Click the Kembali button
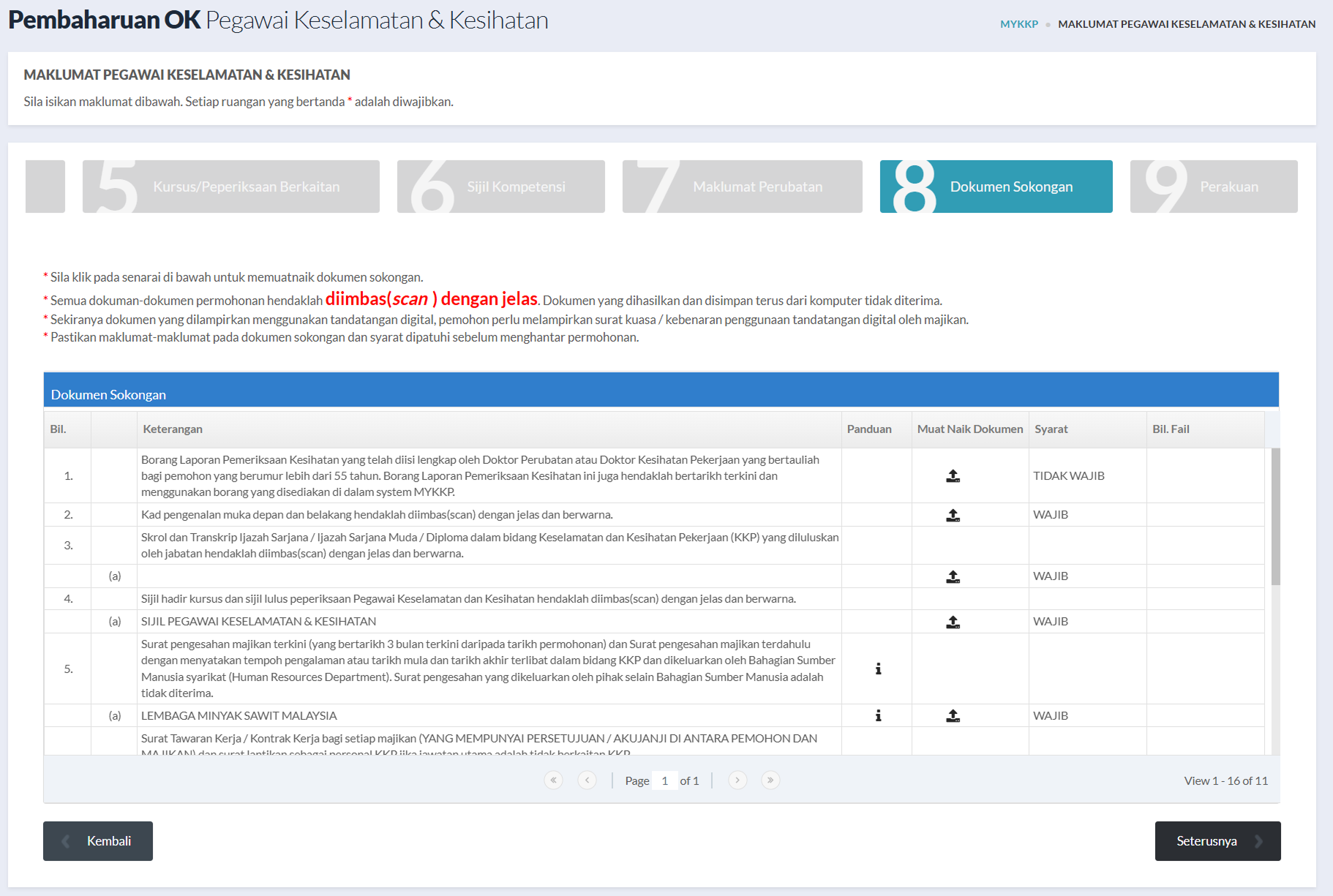 pos(98,841)
